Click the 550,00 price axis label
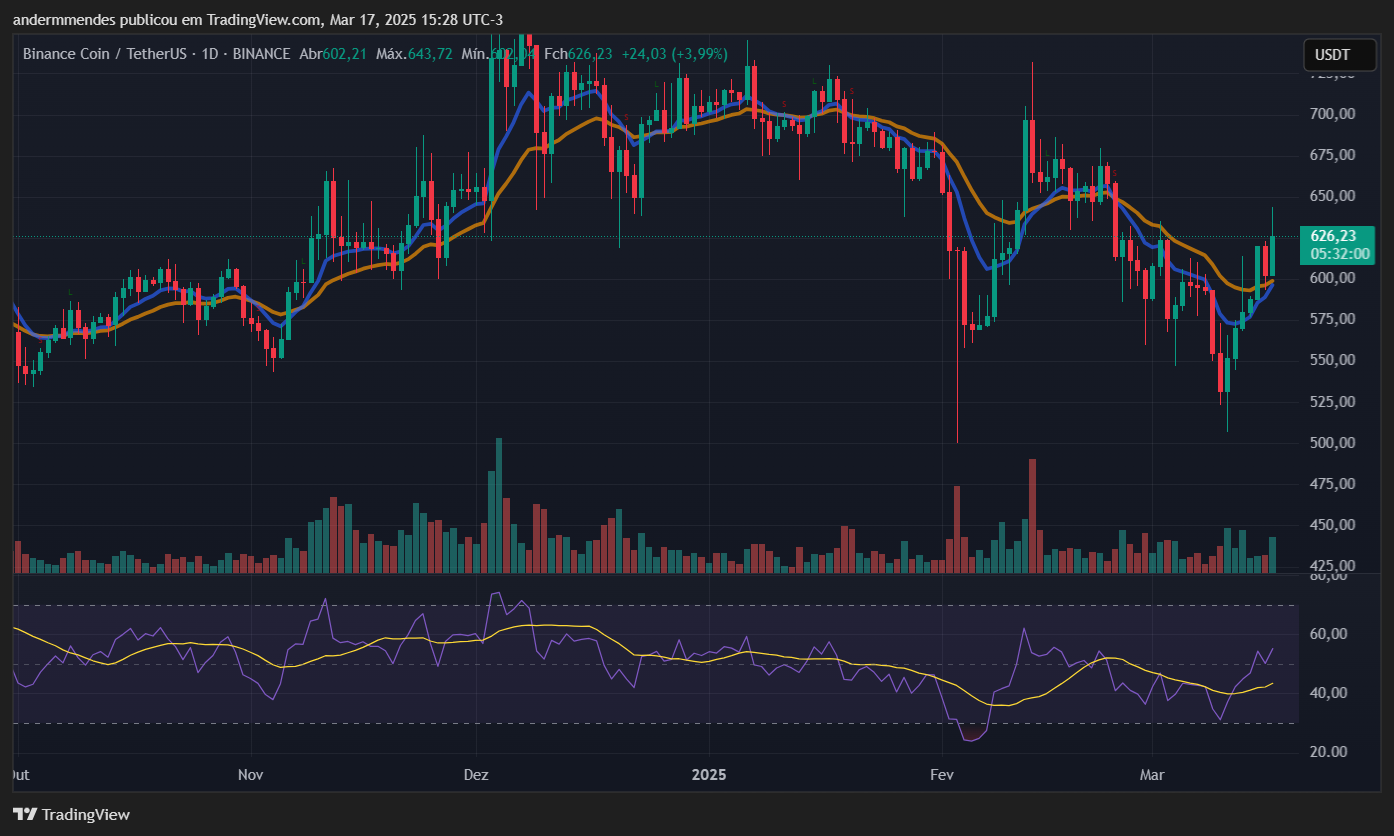The image size is (1394, 836). point(1335,360)
